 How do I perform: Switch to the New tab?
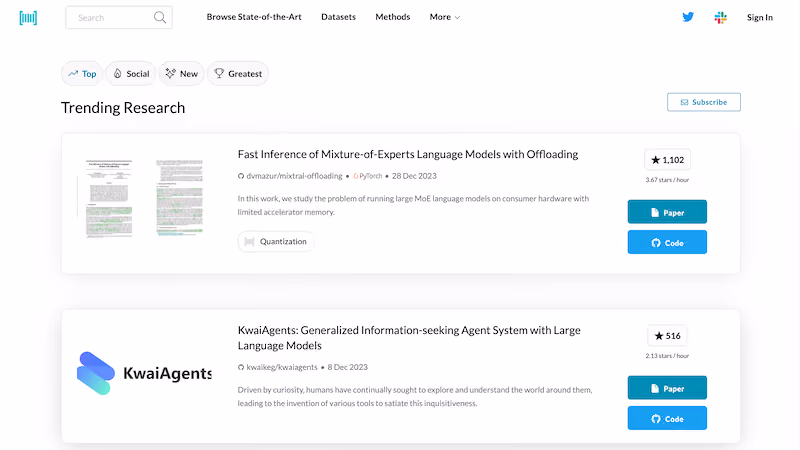pos(181,73)
